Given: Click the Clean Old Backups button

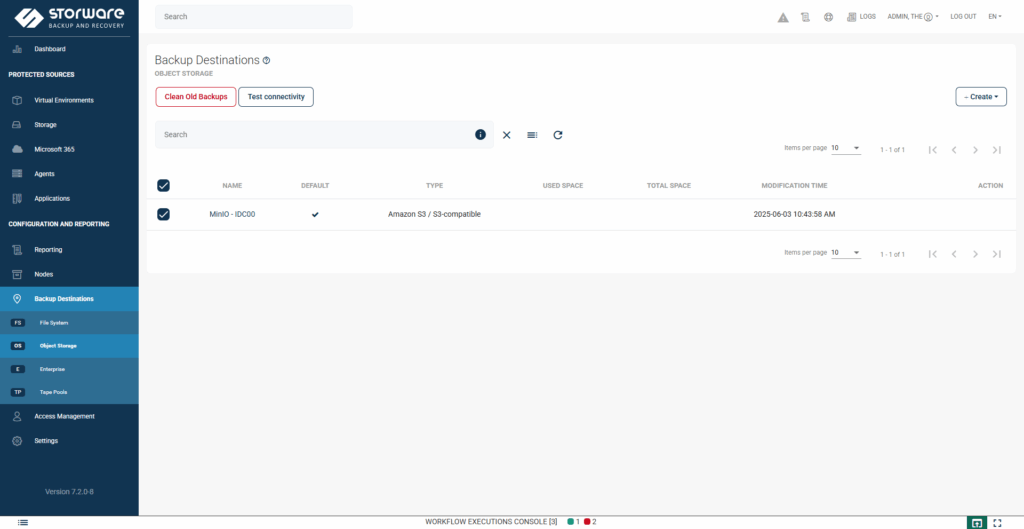Looking at the screenshot, I should pyautogui.click(x=196, y=97).
